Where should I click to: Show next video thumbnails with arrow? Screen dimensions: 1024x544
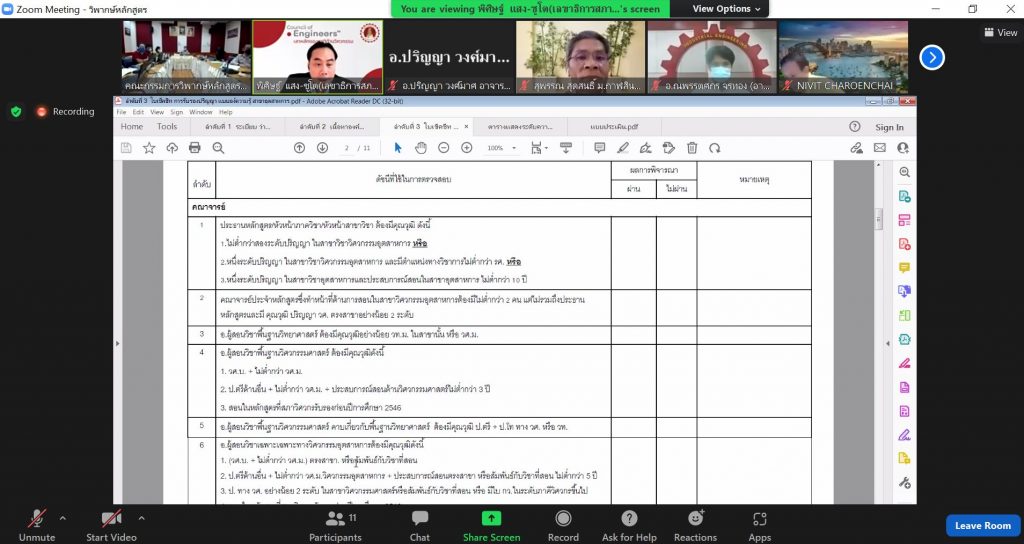[x=932, y=57]
